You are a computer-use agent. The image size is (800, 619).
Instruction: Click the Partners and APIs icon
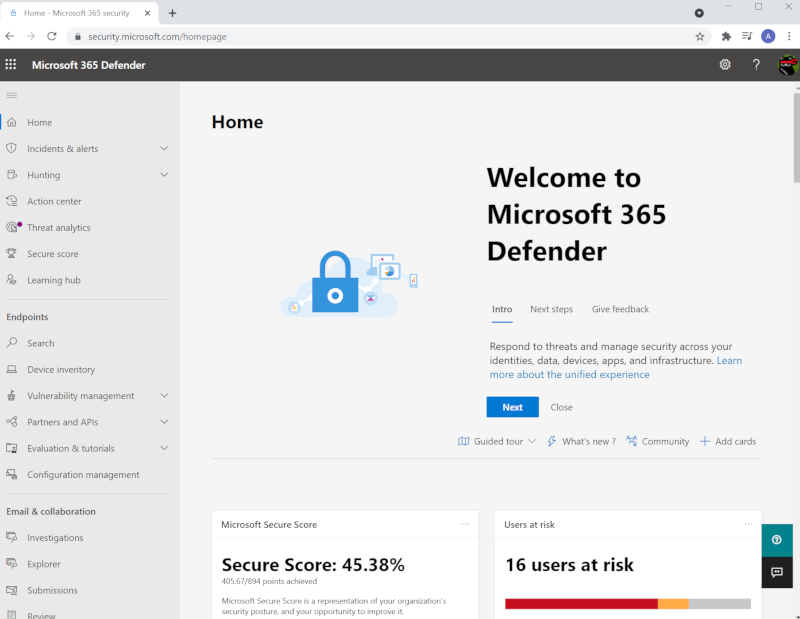point(12,422)
